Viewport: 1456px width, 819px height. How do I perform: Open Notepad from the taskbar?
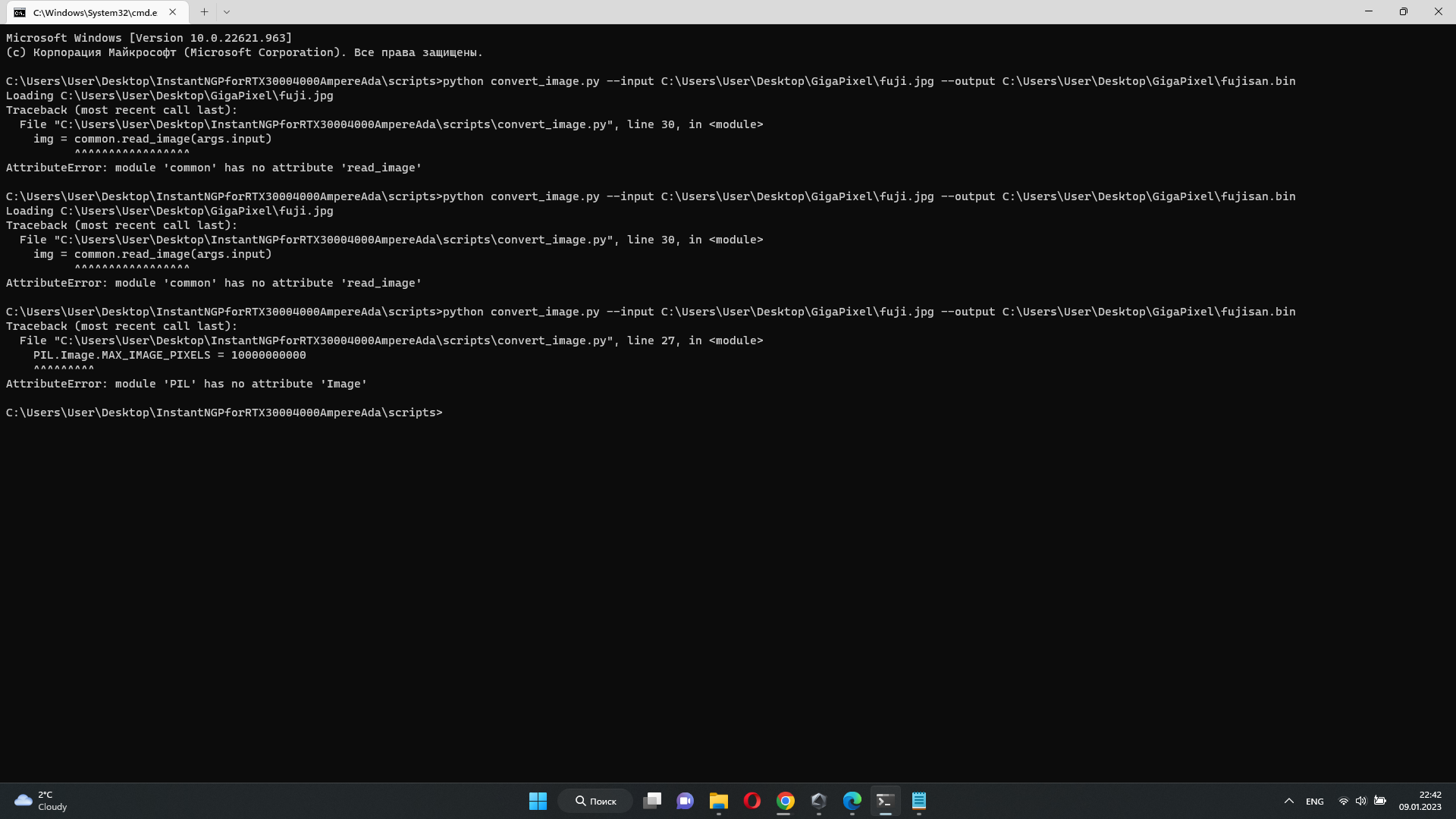coord(918,801)
